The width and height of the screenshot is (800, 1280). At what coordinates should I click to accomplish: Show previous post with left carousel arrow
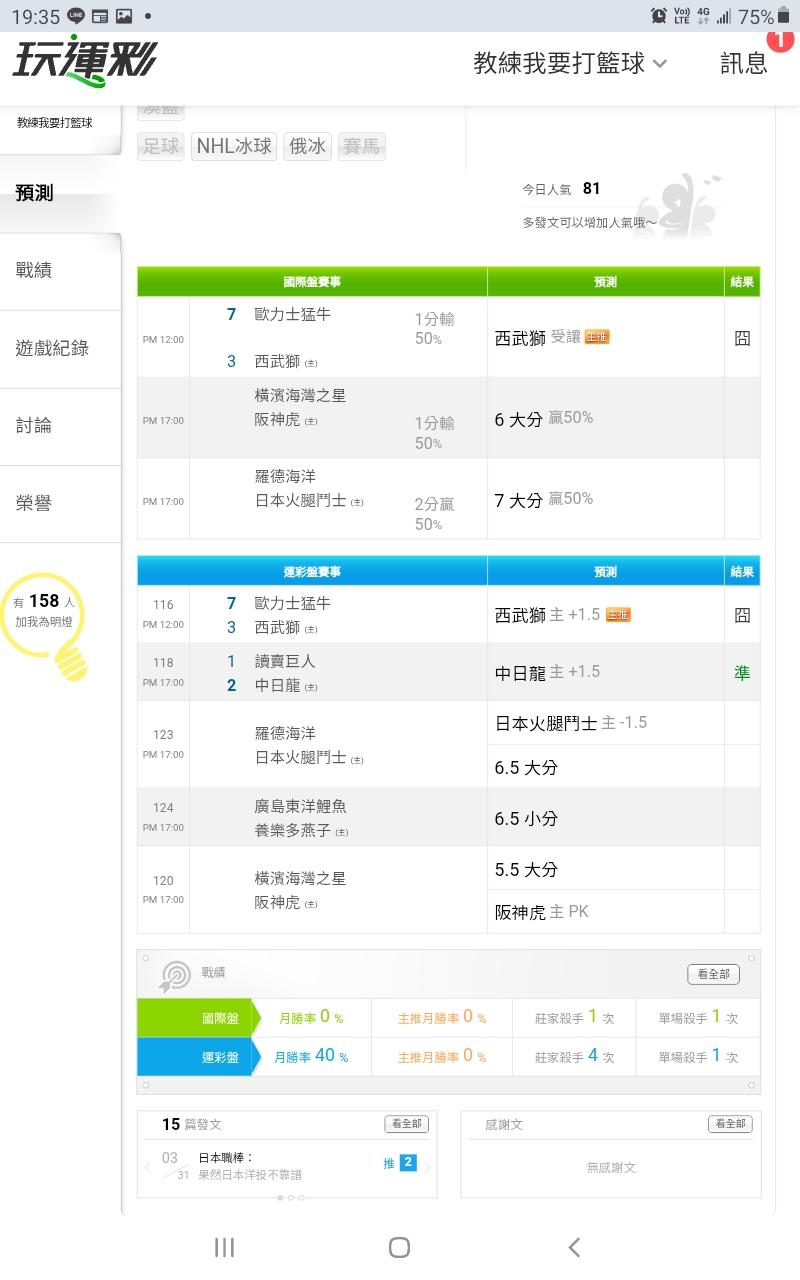pos(148,1166)
